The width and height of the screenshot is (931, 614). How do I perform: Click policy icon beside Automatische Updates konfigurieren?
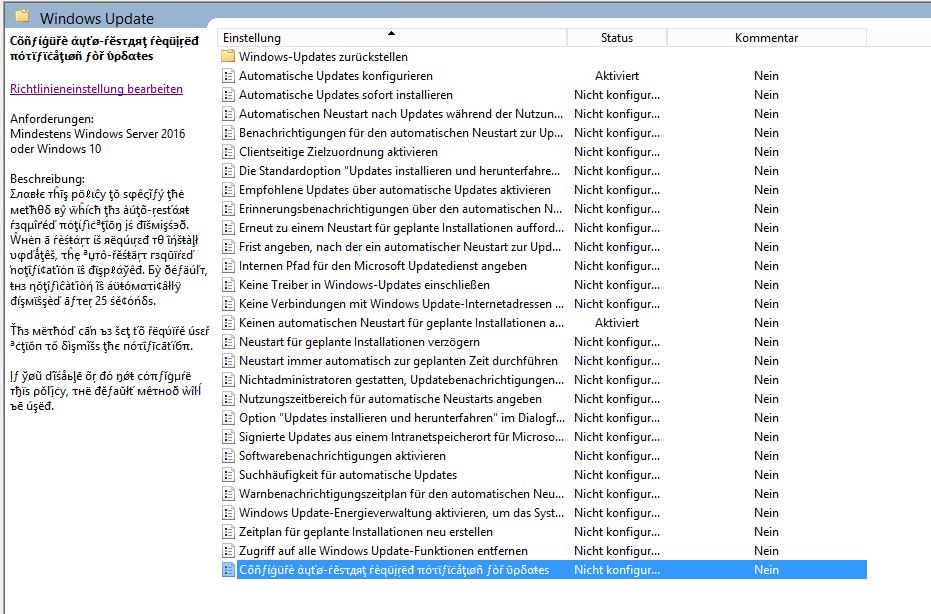(228, 76)
